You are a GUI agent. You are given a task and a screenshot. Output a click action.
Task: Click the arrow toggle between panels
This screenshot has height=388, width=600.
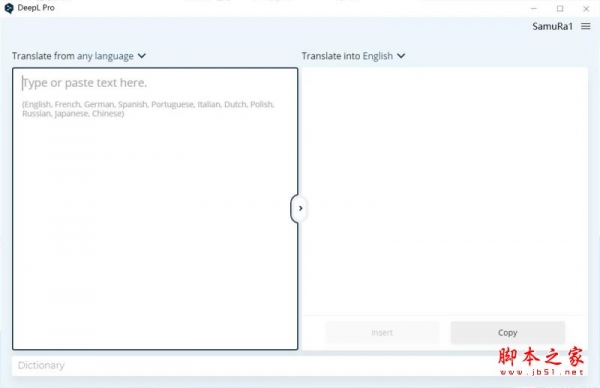click(x=300, y=208)
